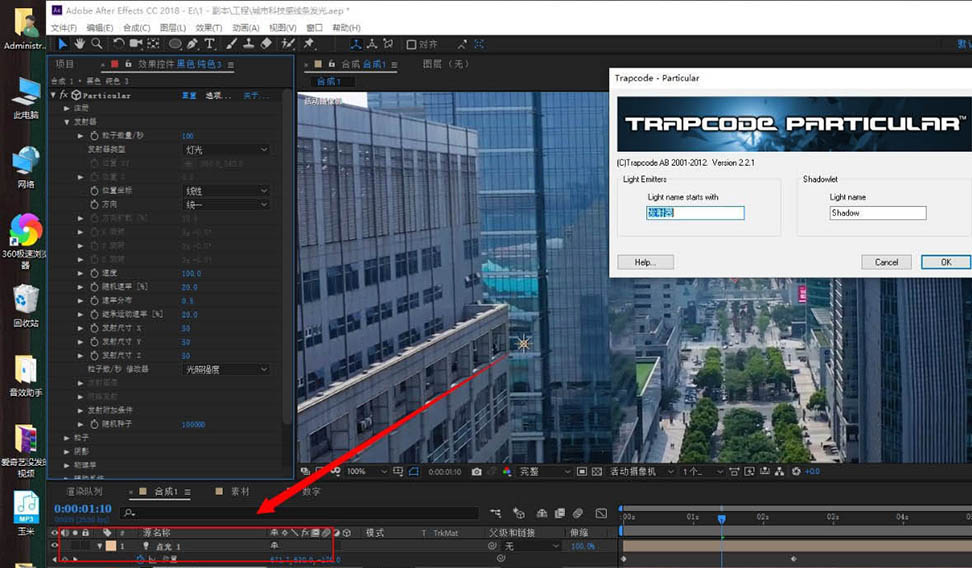Switch to the 项目 project tab

pos(64,64)
